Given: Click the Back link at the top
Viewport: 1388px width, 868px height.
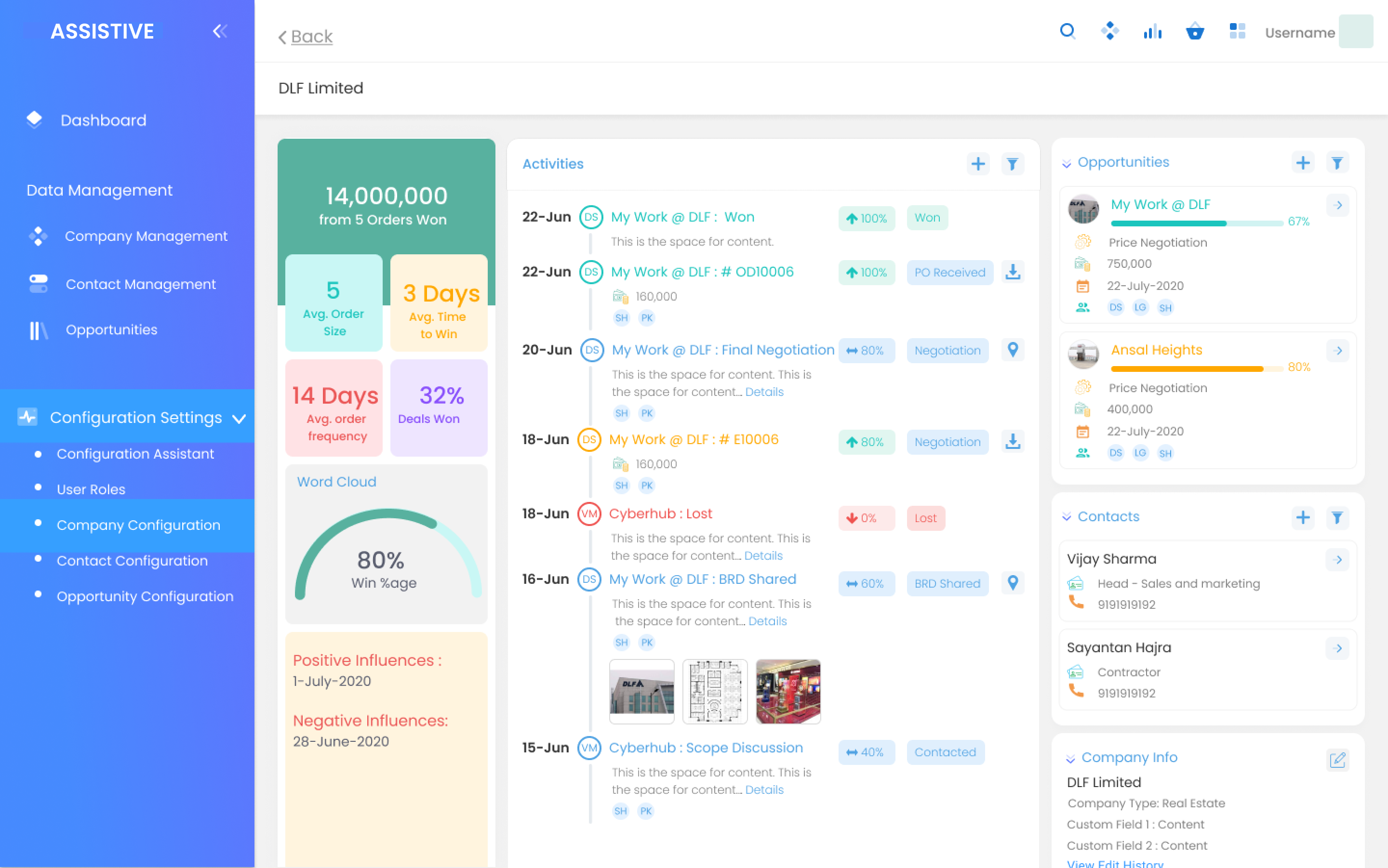Looking at the screenshot, I should tap(306, 36).
